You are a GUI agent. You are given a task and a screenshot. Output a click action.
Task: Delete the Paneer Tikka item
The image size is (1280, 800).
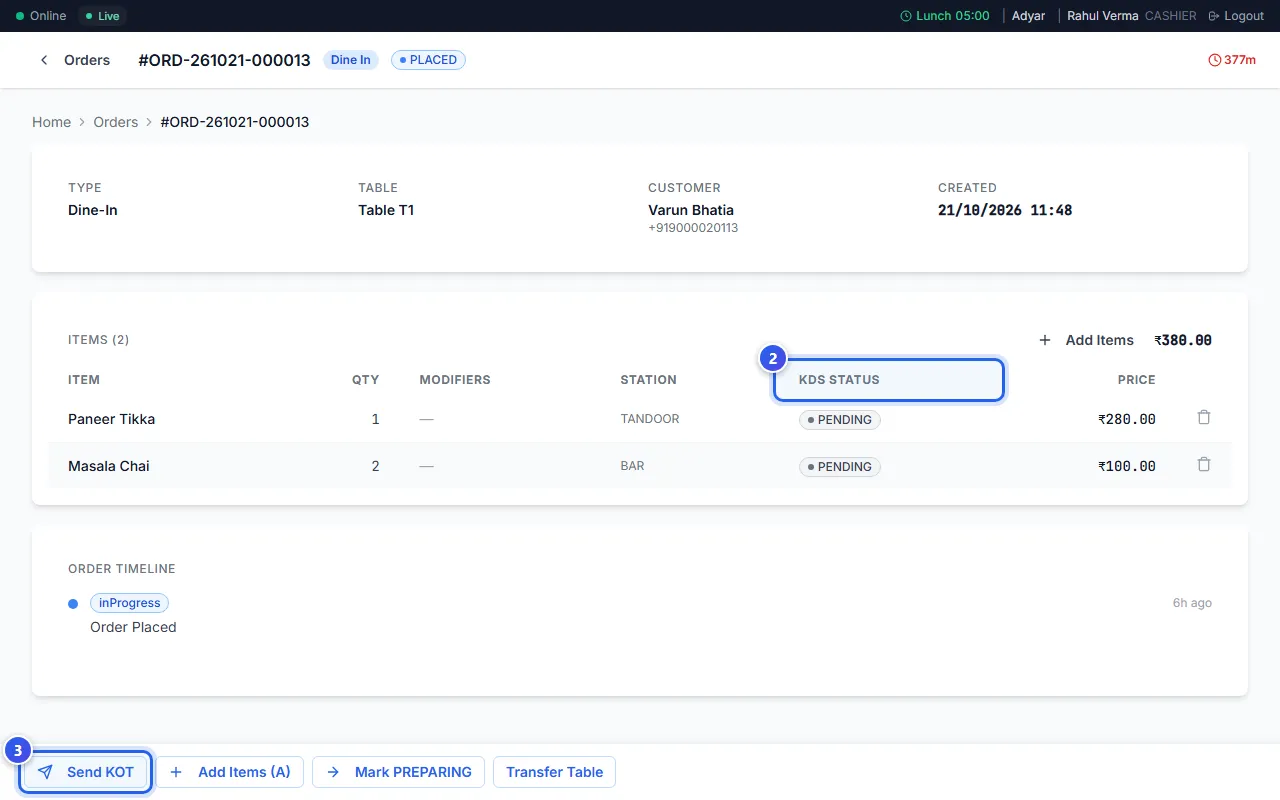coord(1204,418)
